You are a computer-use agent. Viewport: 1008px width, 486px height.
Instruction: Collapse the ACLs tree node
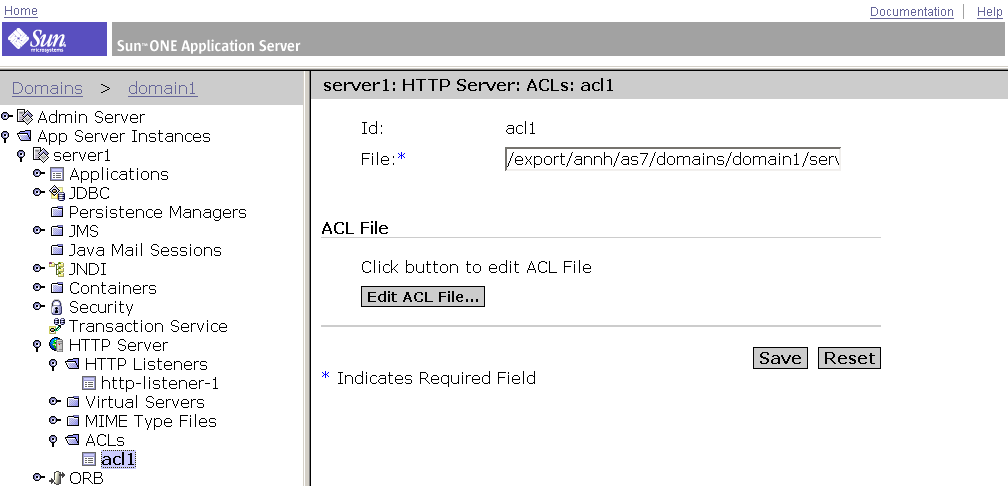tap(53, 440)
